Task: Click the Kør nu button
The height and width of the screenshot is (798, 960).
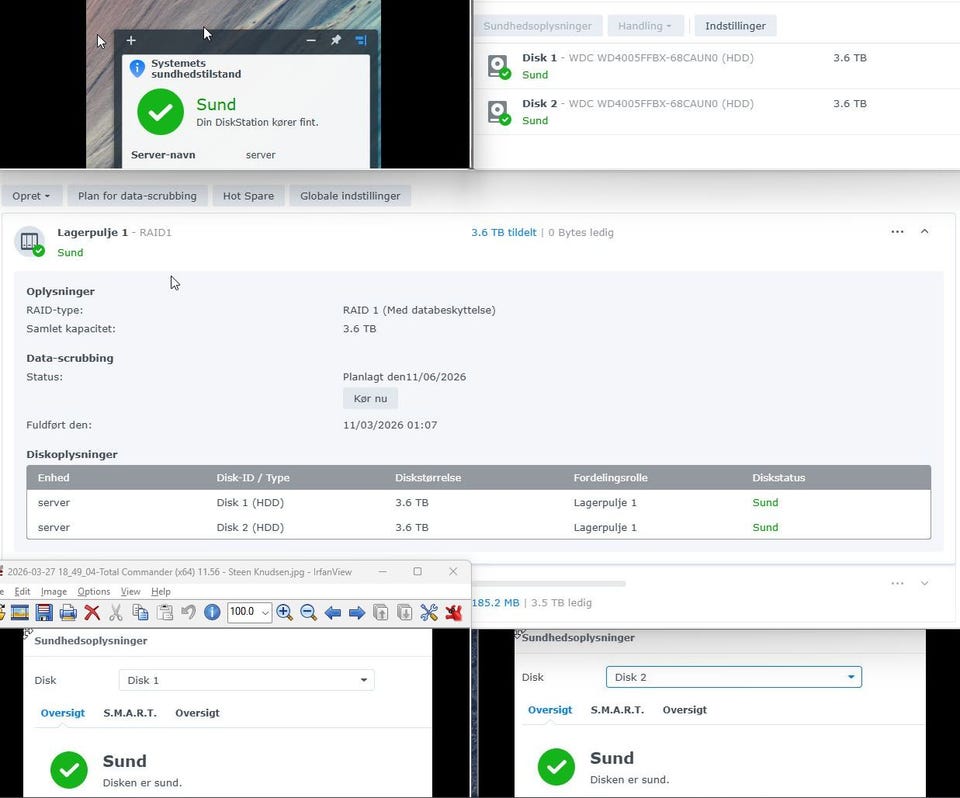Action: pyautogui.click(x=370, y=398)
